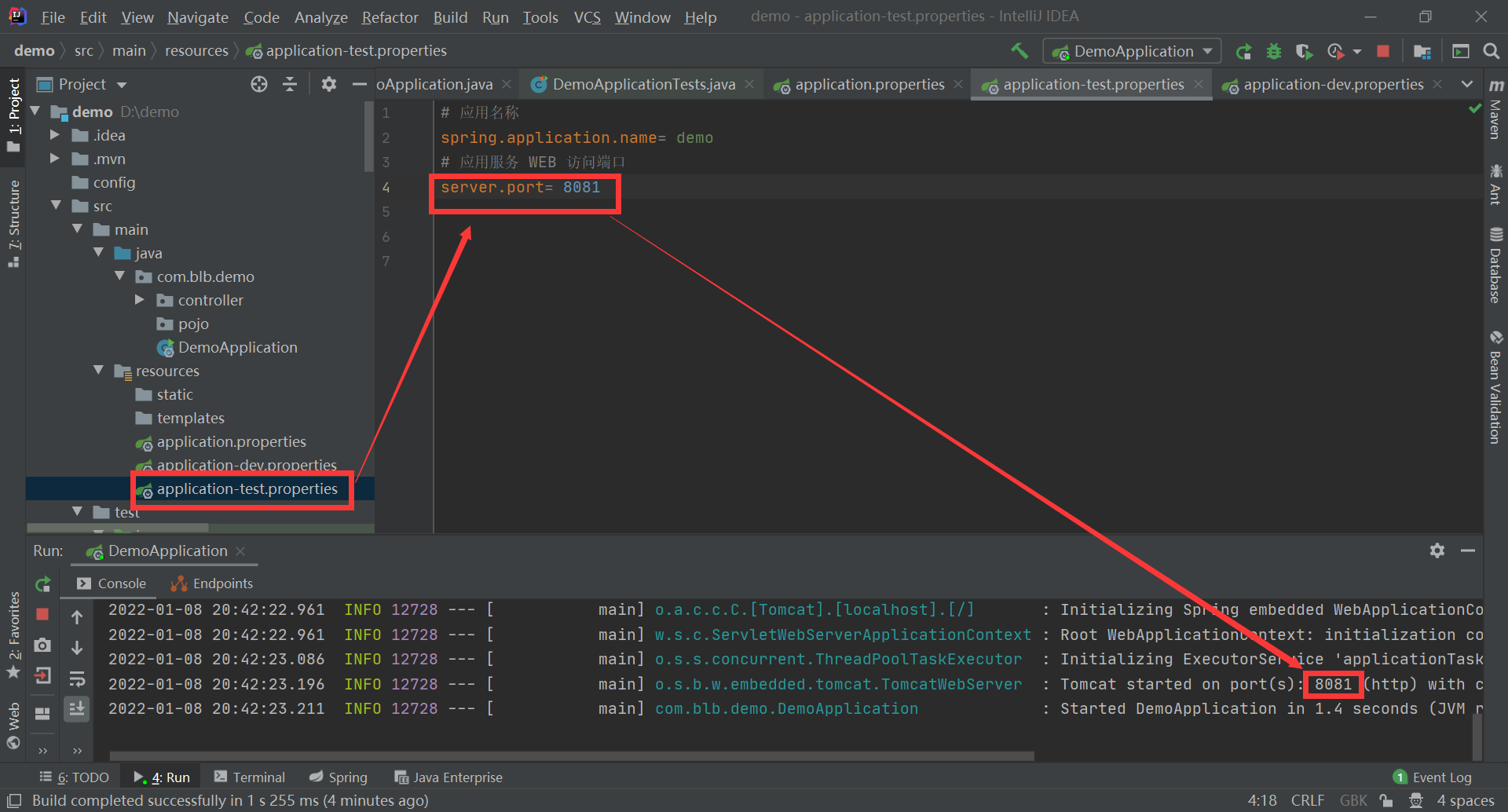Toggle soft-wrap in console
The width and height of the screenshot is (1508, 812).
pos(77,678)
